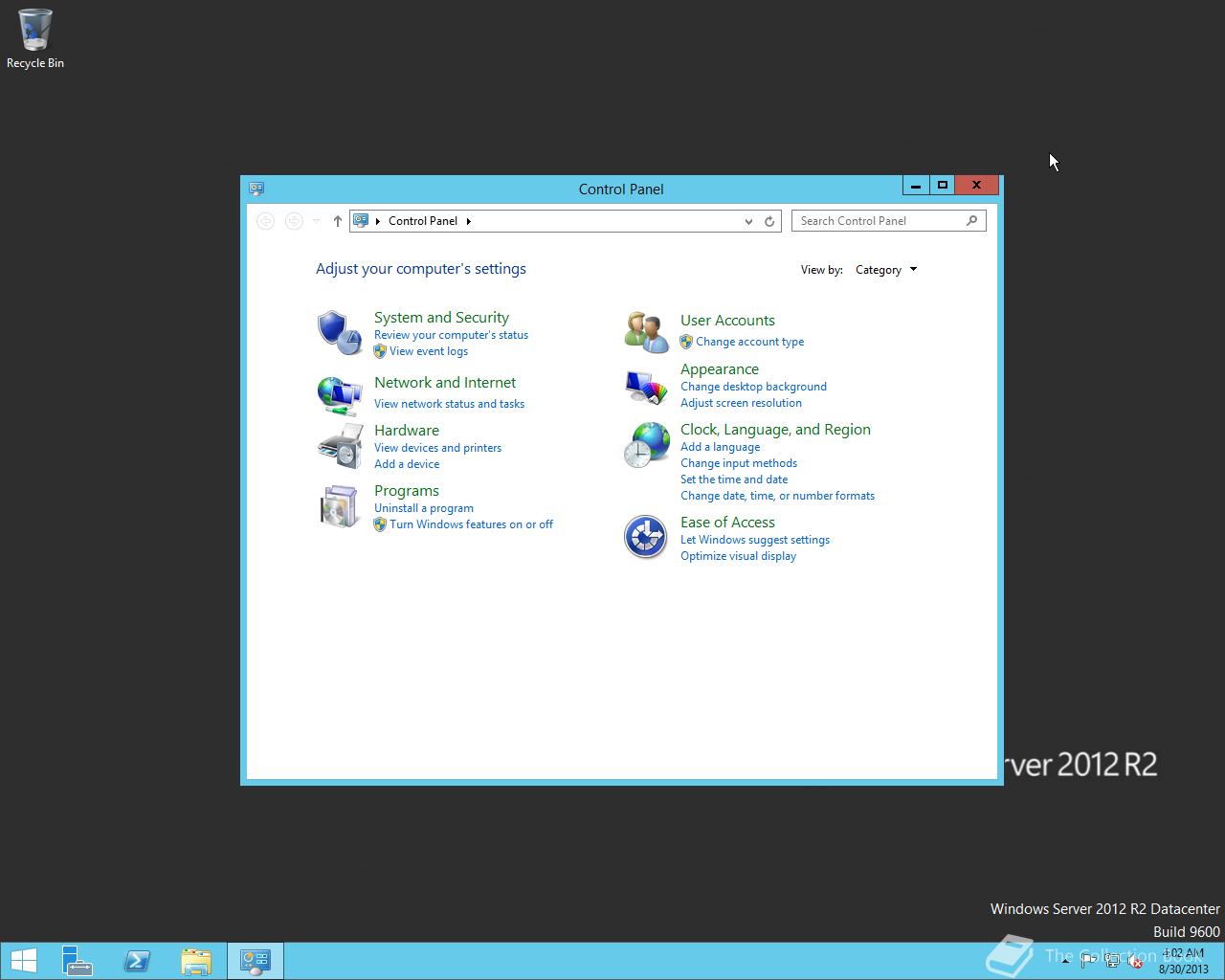Open the Hardware printer icon

[x=339, y=445]
